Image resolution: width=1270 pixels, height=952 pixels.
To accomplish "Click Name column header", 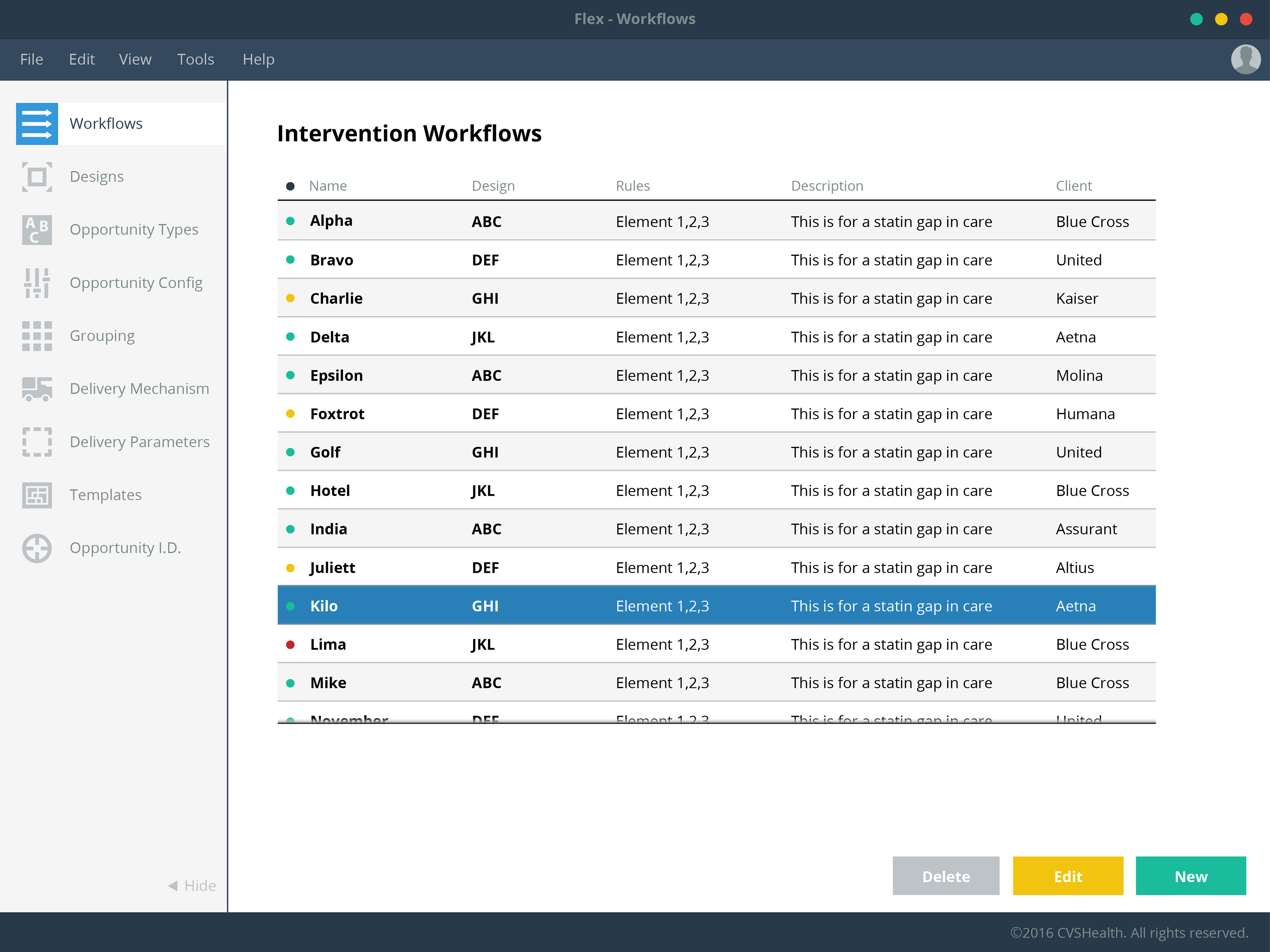I will pyautogui.click(x=328, y=186).
